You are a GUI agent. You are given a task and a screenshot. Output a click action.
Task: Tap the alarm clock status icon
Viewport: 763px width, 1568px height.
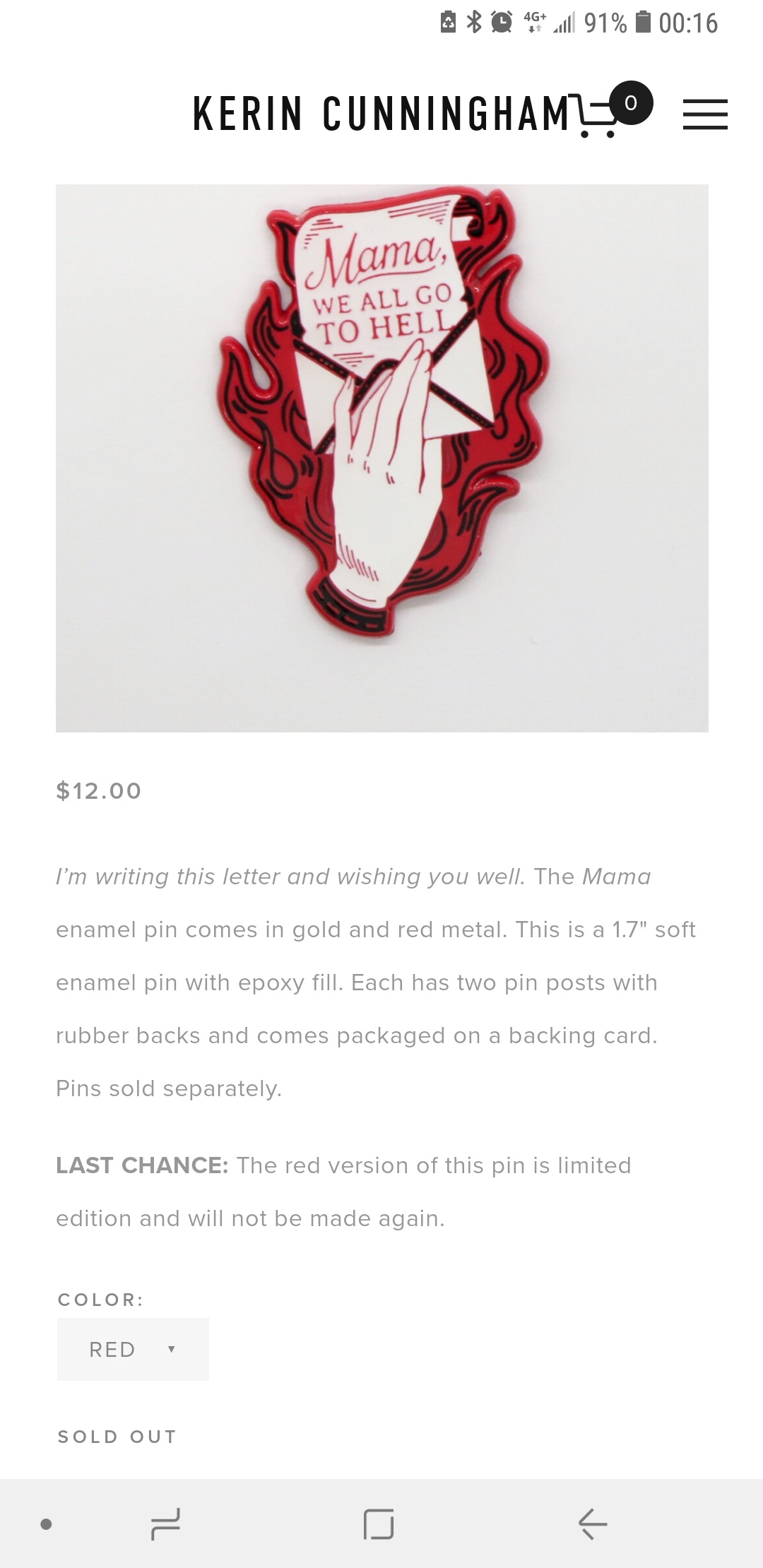click(502, 23)
